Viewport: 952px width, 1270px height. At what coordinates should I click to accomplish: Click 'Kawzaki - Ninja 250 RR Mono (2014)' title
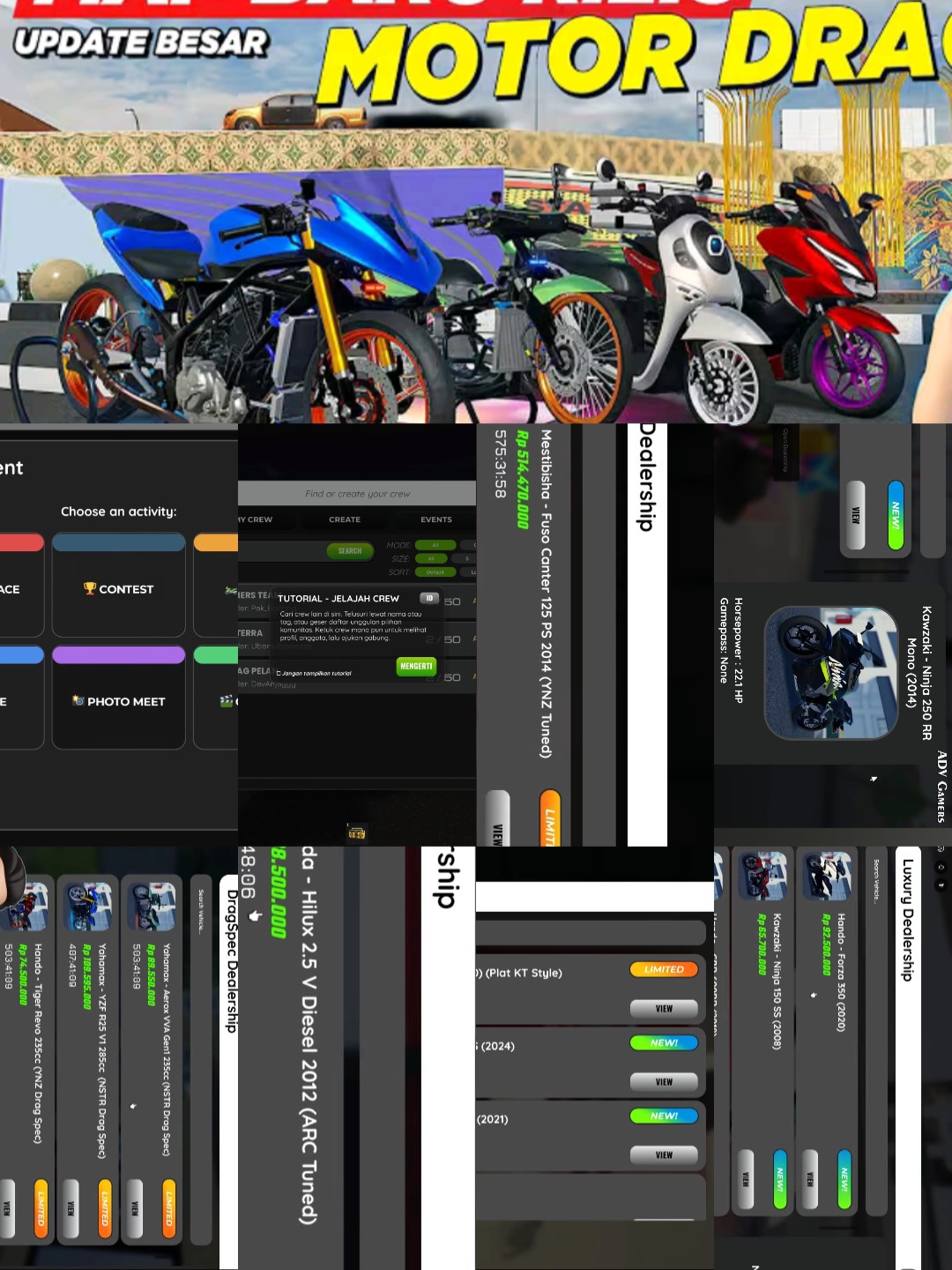(x=919, y=673)
